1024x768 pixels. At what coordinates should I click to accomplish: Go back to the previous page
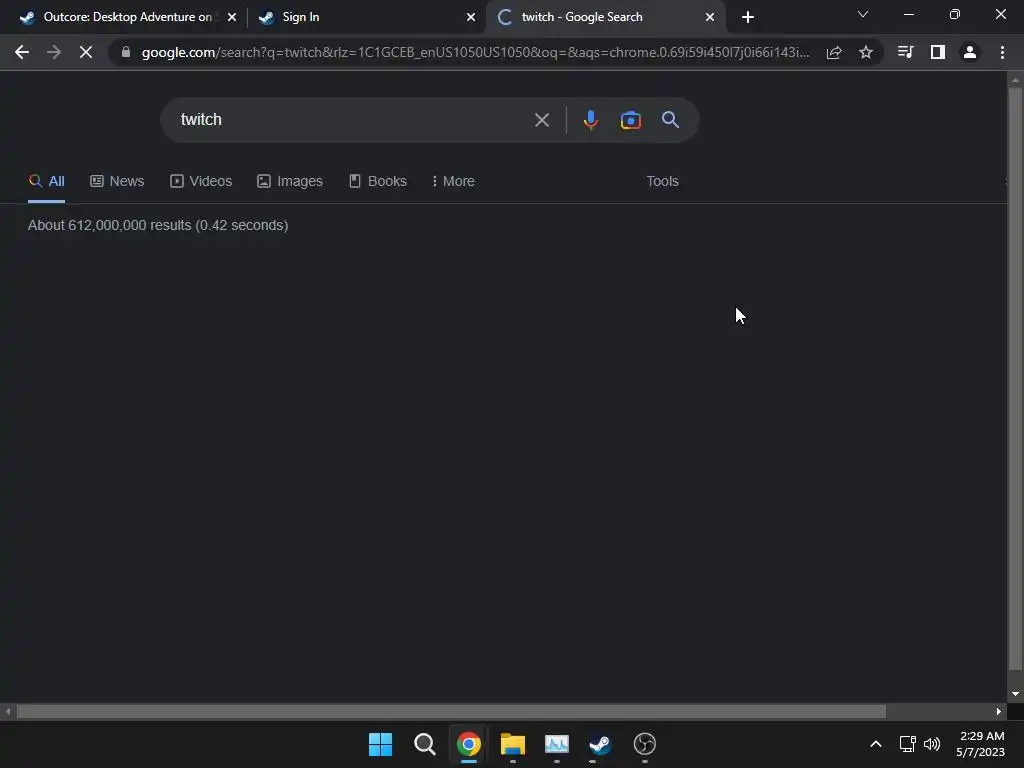(22, 52)
